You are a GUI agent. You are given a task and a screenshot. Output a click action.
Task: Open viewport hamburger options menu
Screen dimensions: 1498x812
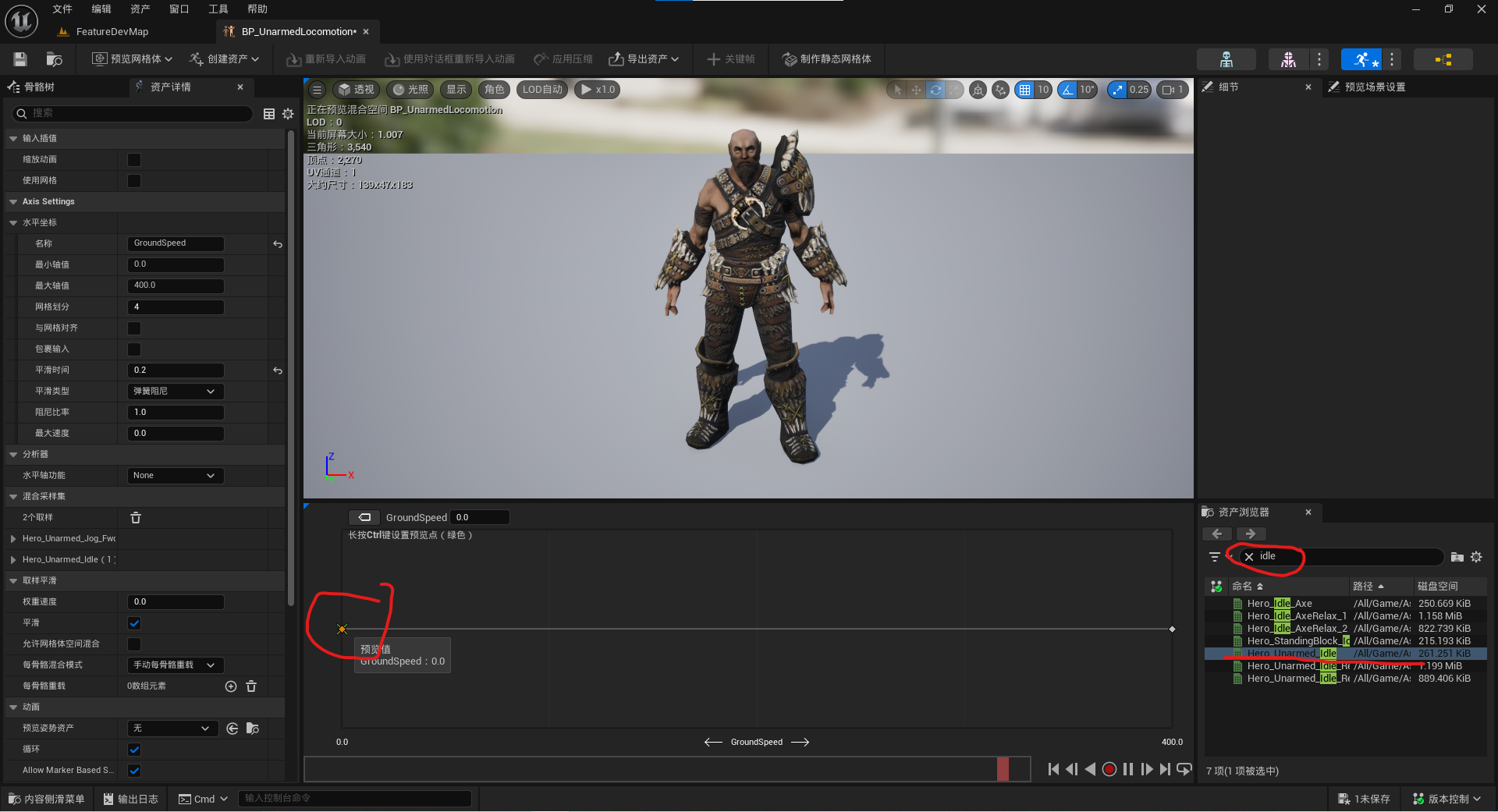click(x=317, y=90)
